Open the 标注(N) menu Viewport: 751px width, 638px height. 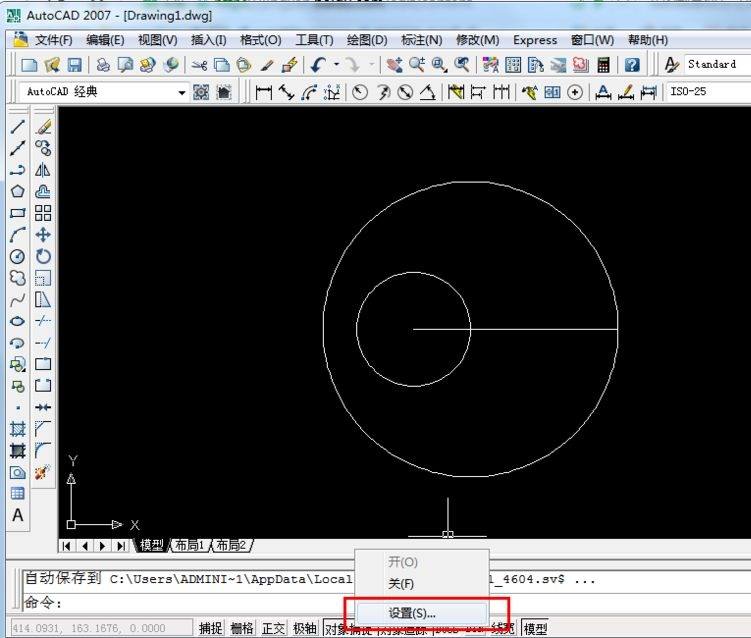[x=421, y=40]
